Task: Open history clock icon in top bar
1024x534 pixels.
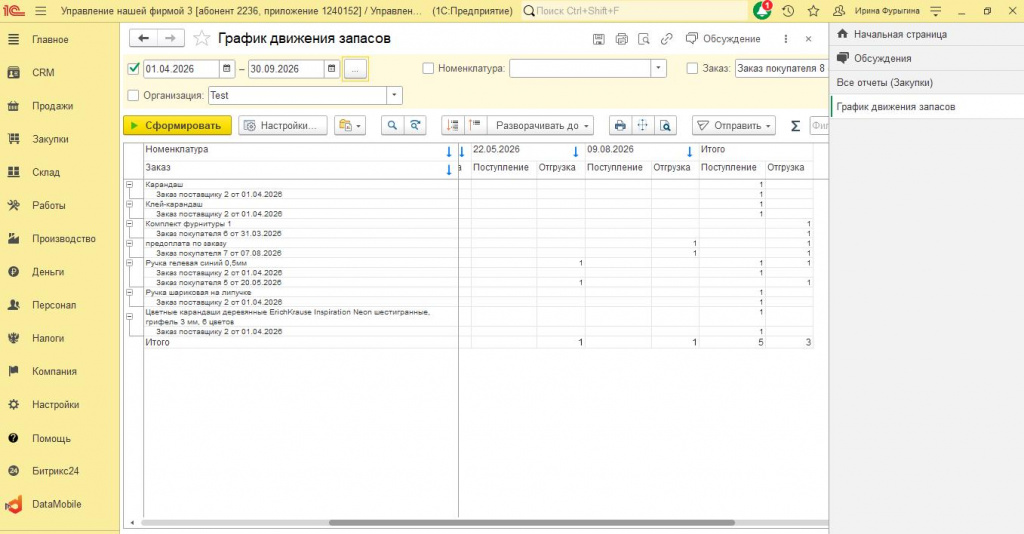Action: (788, 11)
